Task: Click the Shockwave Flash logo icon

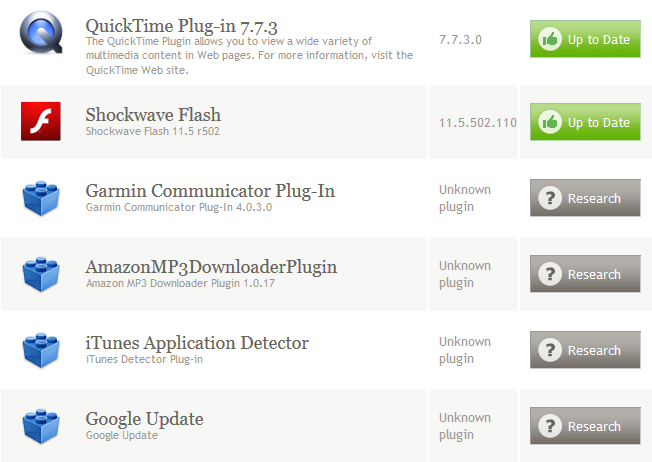Action: pos(40,122)
